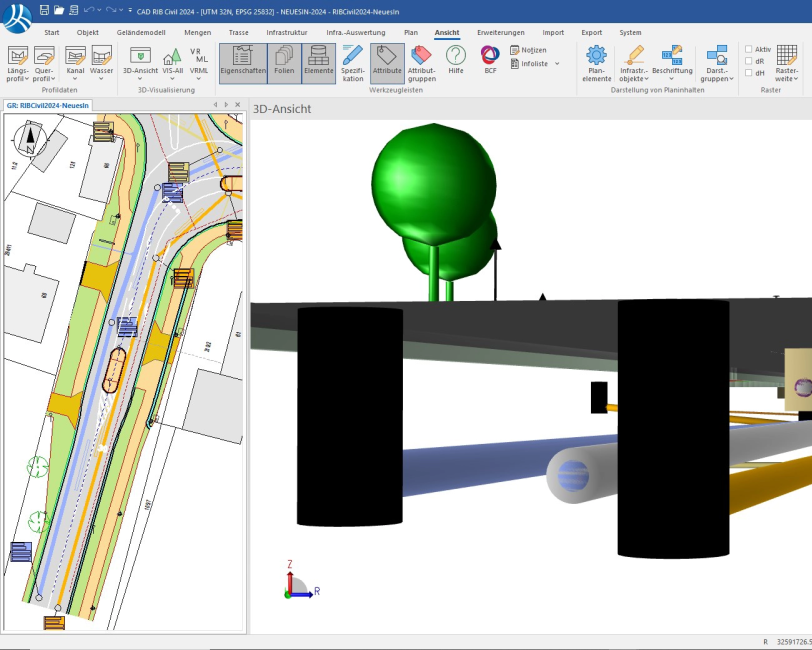The image size is (812, 650).
Task: Check the dR raster checkbox
Action: click(x=748, y=61)
